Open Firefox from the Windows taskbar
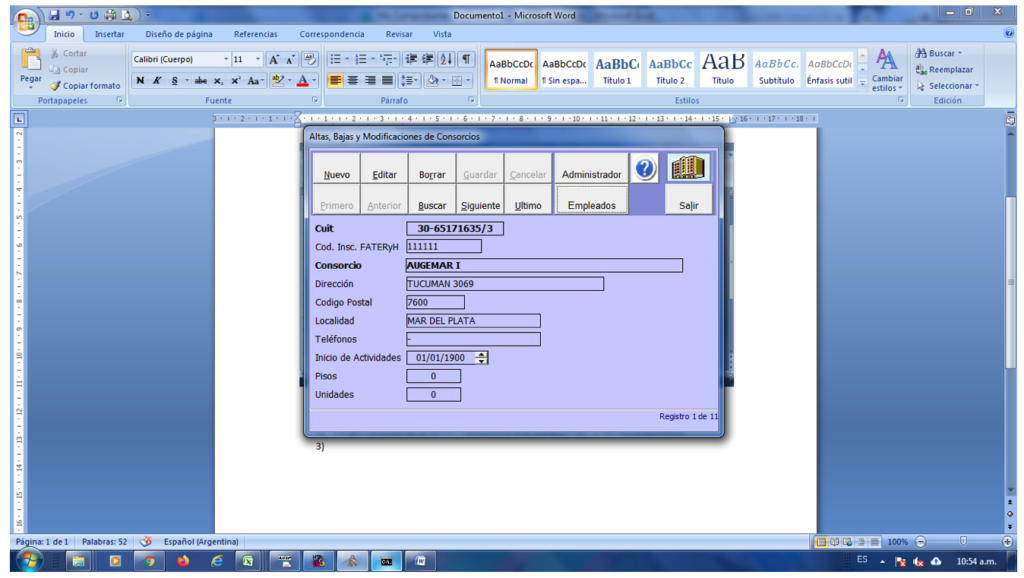 (x=182, y=561)
